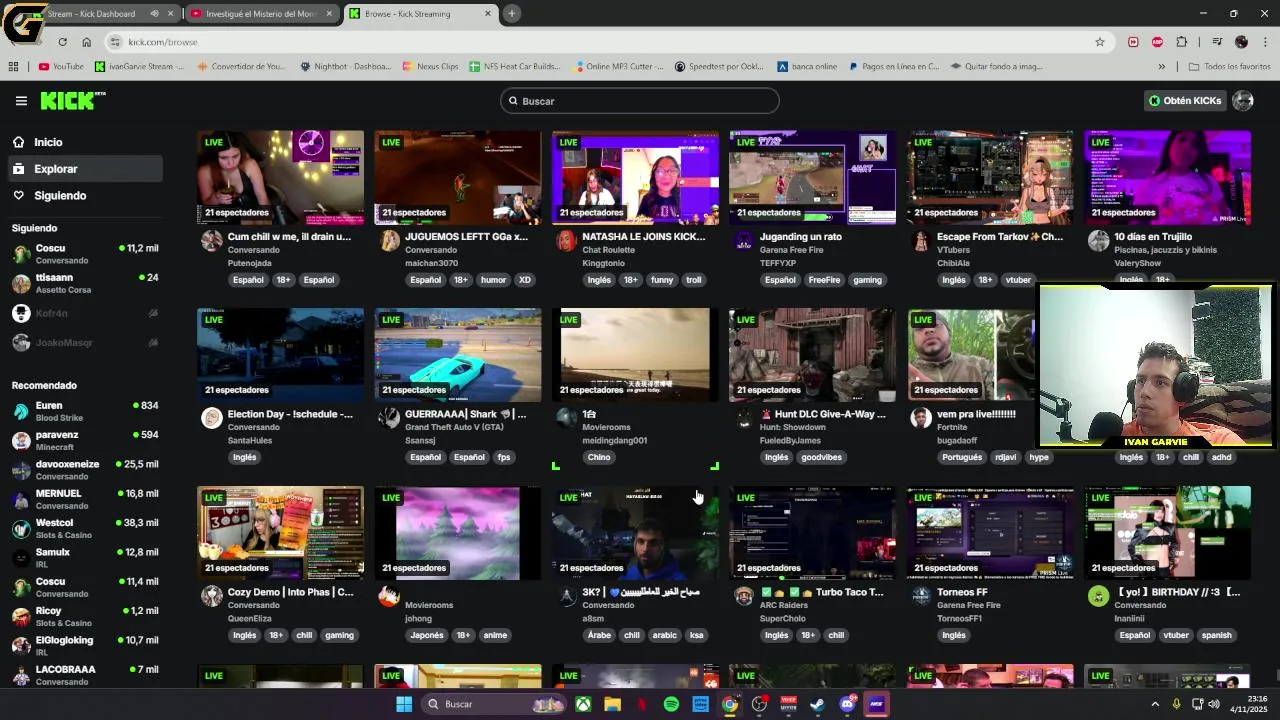
Task: Open the user profile avatar at top right
Action: pos(1243,100)
